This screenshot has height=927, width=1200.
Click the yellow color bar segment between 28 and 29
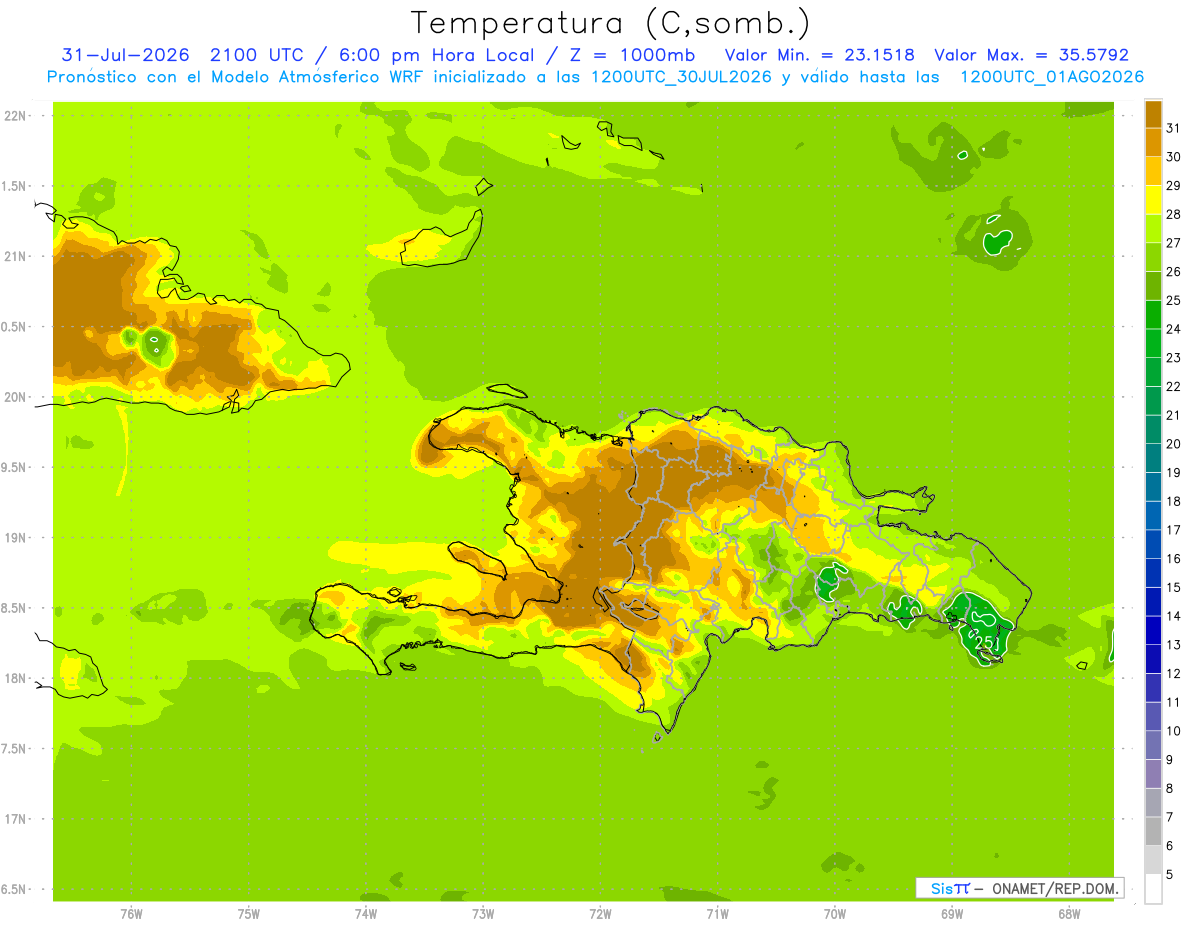point(1153,199)
